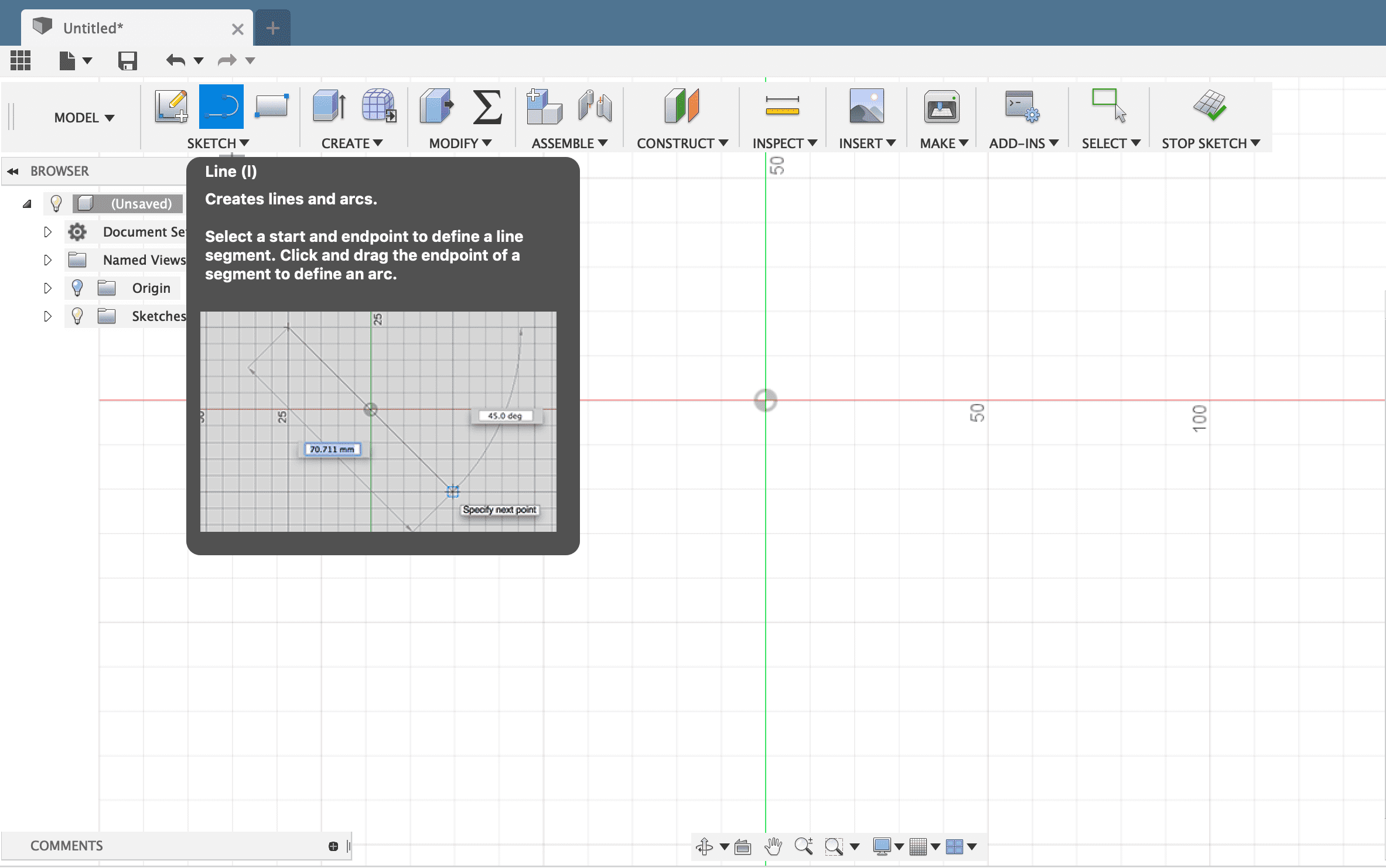The image size is (1386, 868).
Task: Click the sketch origin point
Action: click(765, 401)
